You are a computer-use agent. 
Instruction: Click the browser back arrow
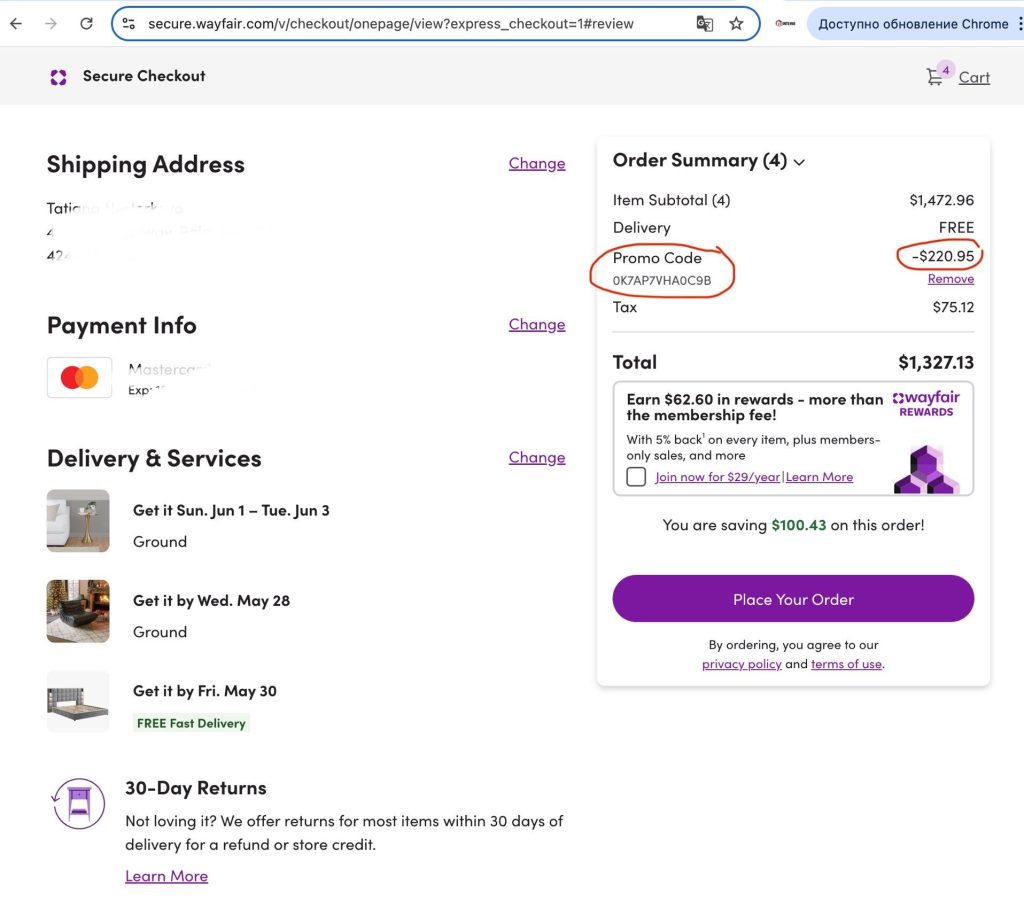click(16, 23)
